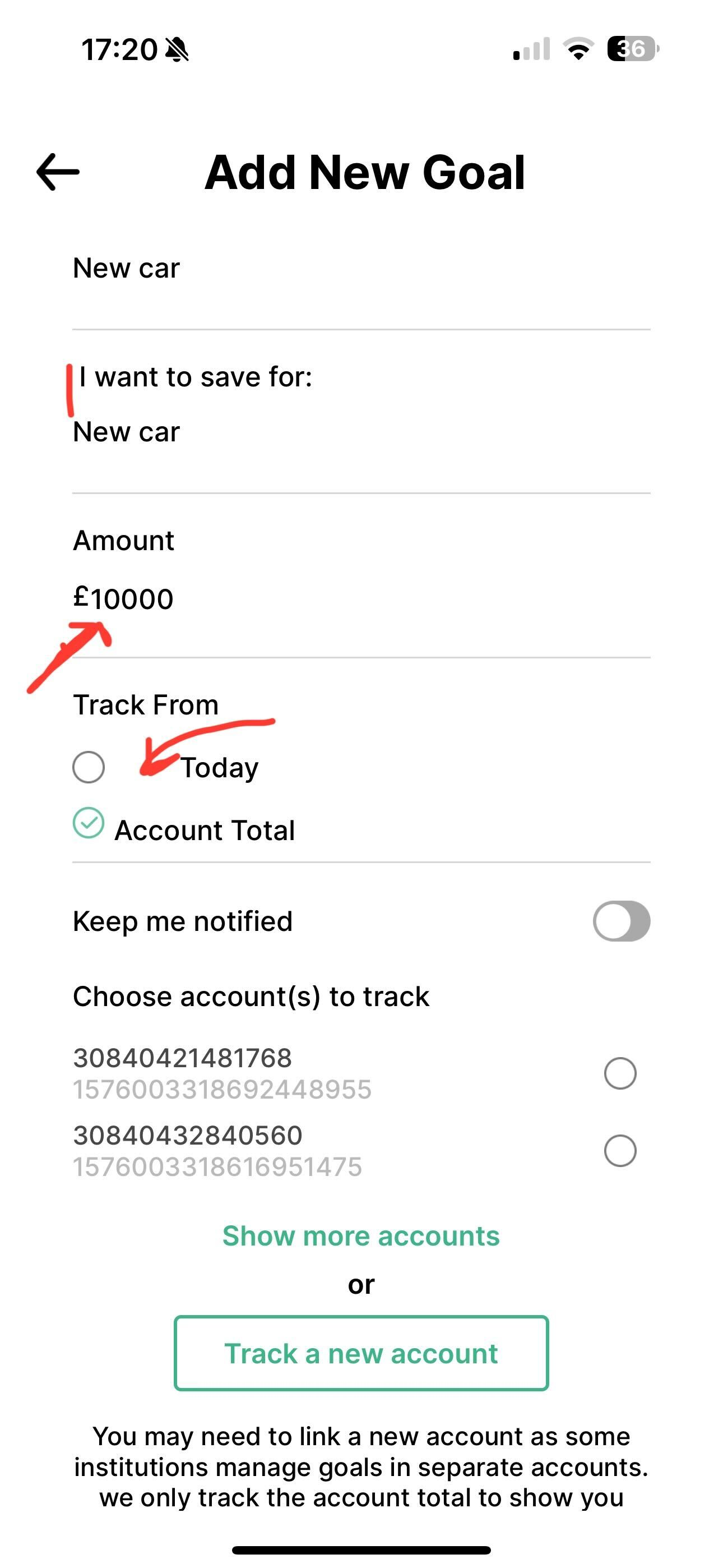The image size is (723, 1568).
Task: Select account 30840421481768 radio button
Action: (619, 1073)
